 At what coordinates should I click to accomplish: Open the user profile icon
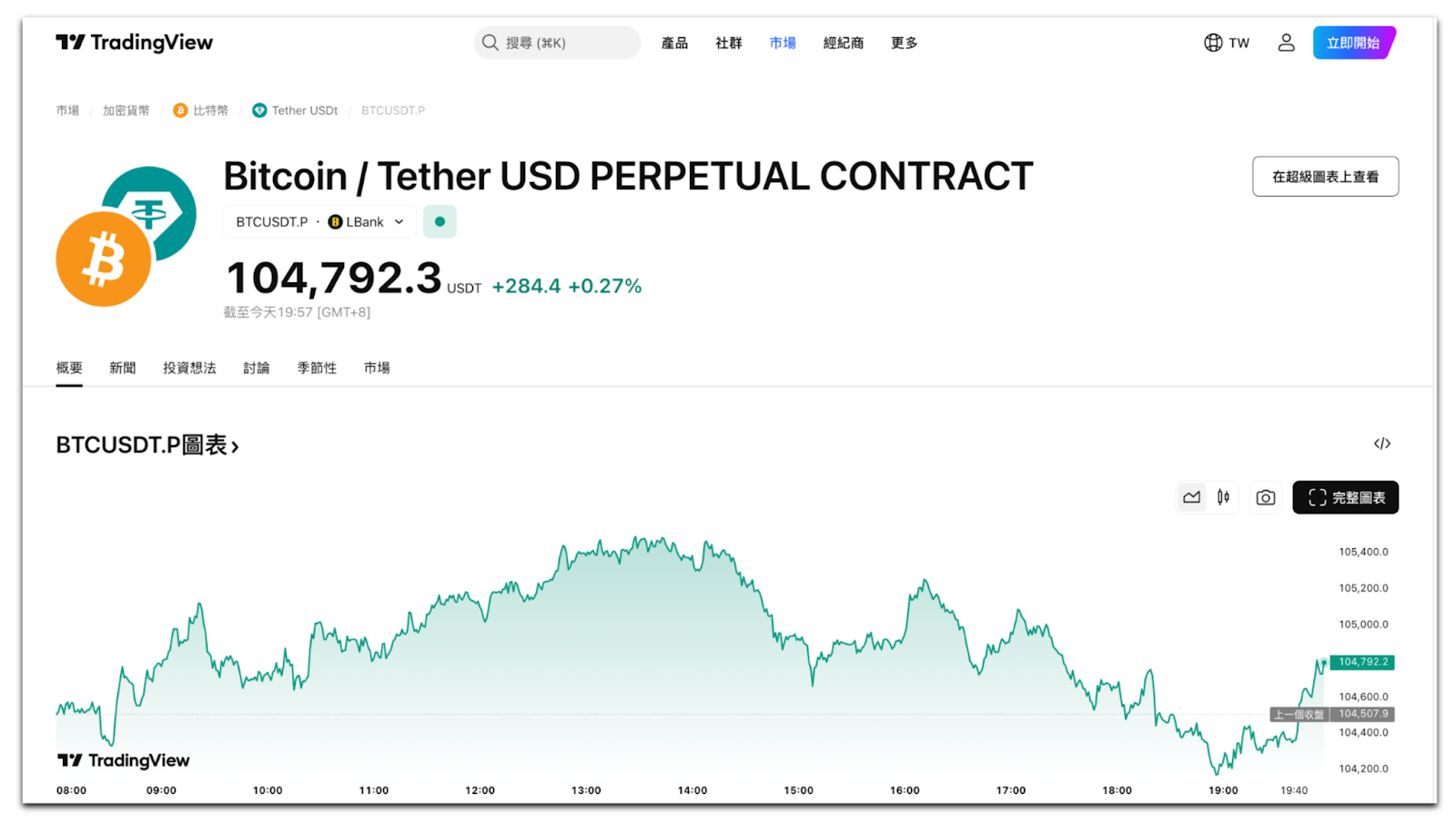point(1286,43)
